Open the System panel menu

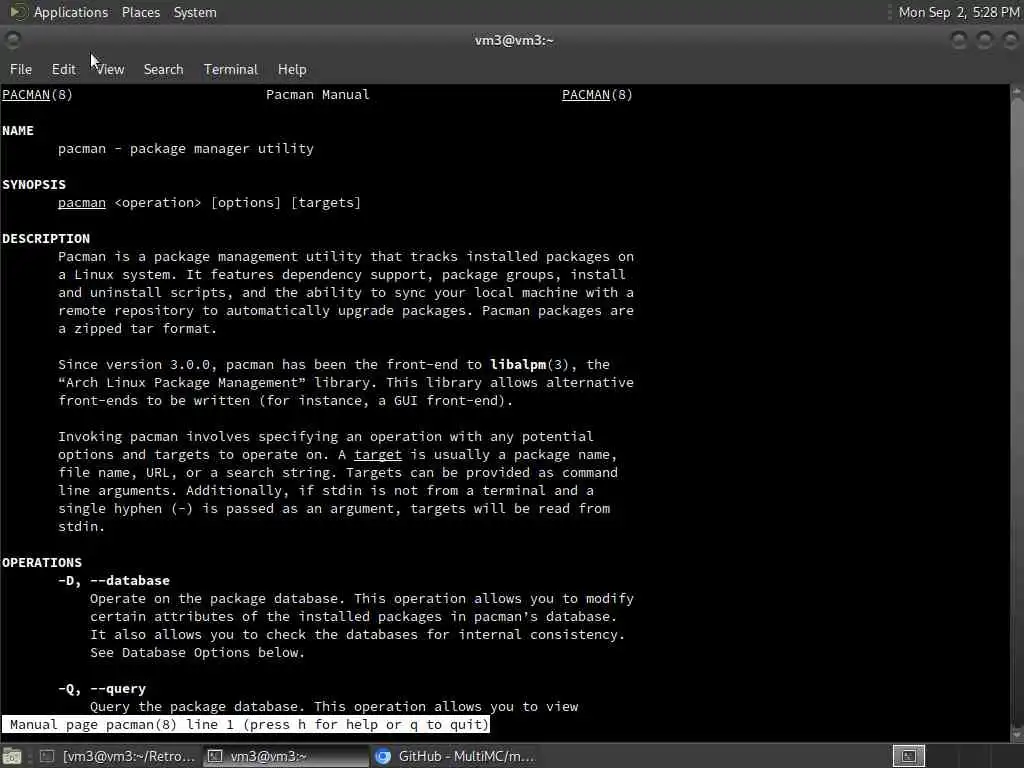click(195, 12)
